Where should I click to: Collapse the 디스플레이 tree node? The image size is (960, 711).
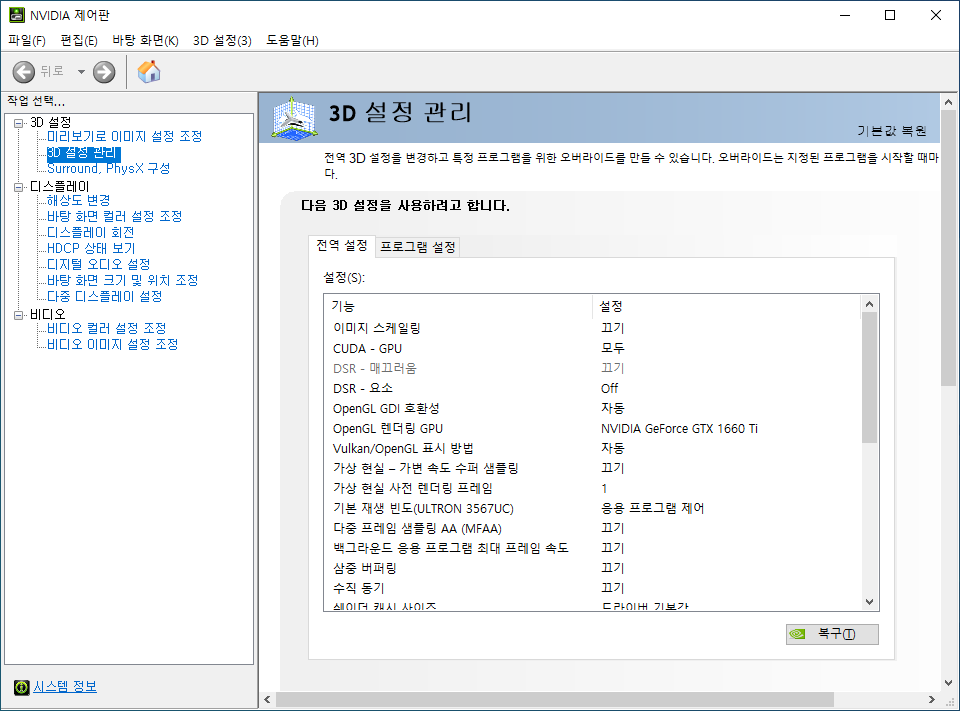(x=18, y=187)
